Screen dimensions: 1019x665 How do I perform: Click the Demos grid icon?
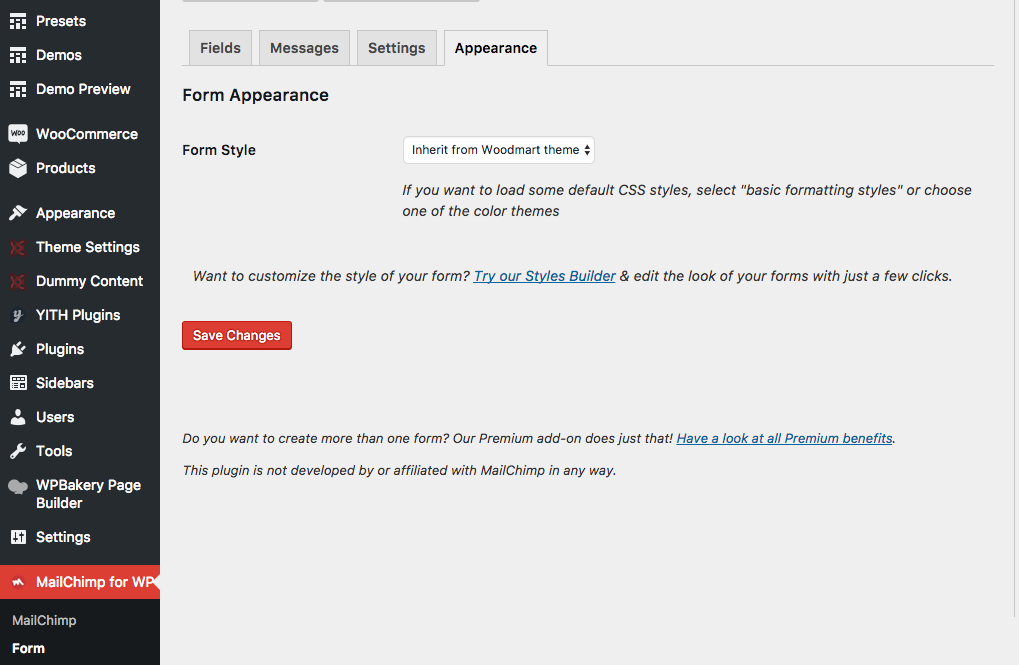(18, 55)
